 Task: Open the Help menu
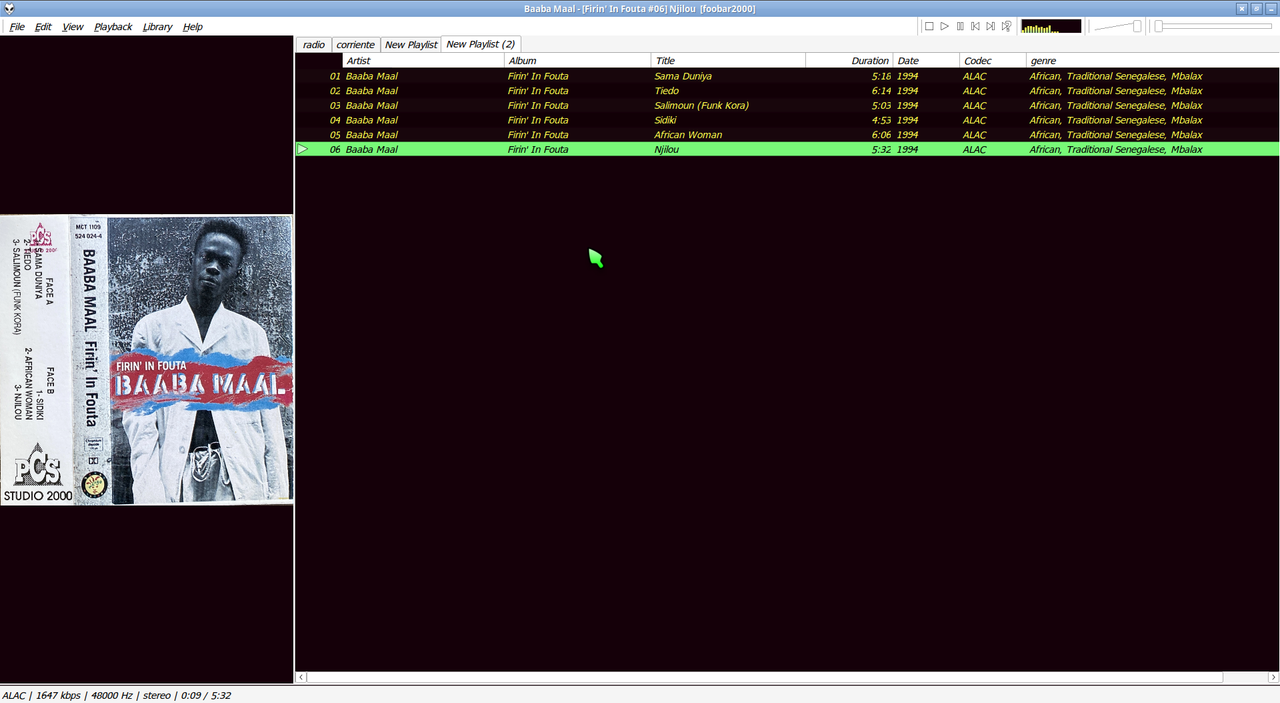(x=193, y=27)
